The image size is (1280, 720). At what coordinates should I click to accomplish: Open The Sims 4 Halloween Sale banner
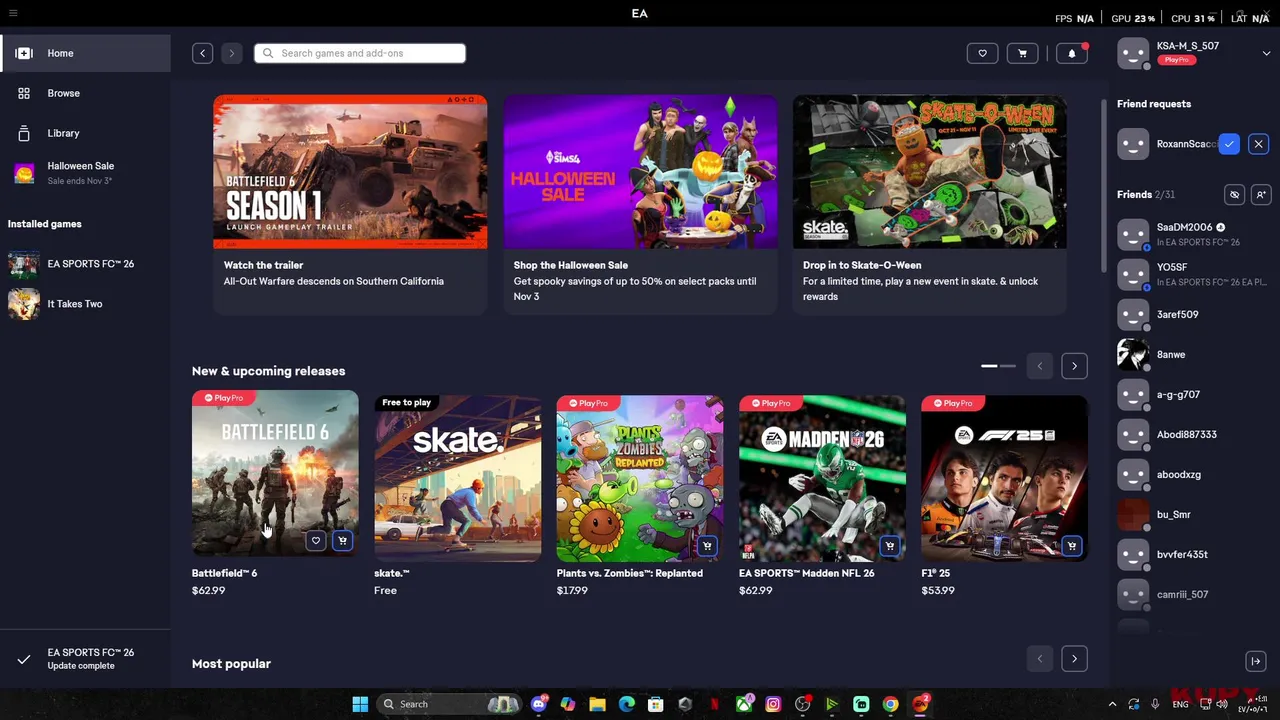pos(640,172)
